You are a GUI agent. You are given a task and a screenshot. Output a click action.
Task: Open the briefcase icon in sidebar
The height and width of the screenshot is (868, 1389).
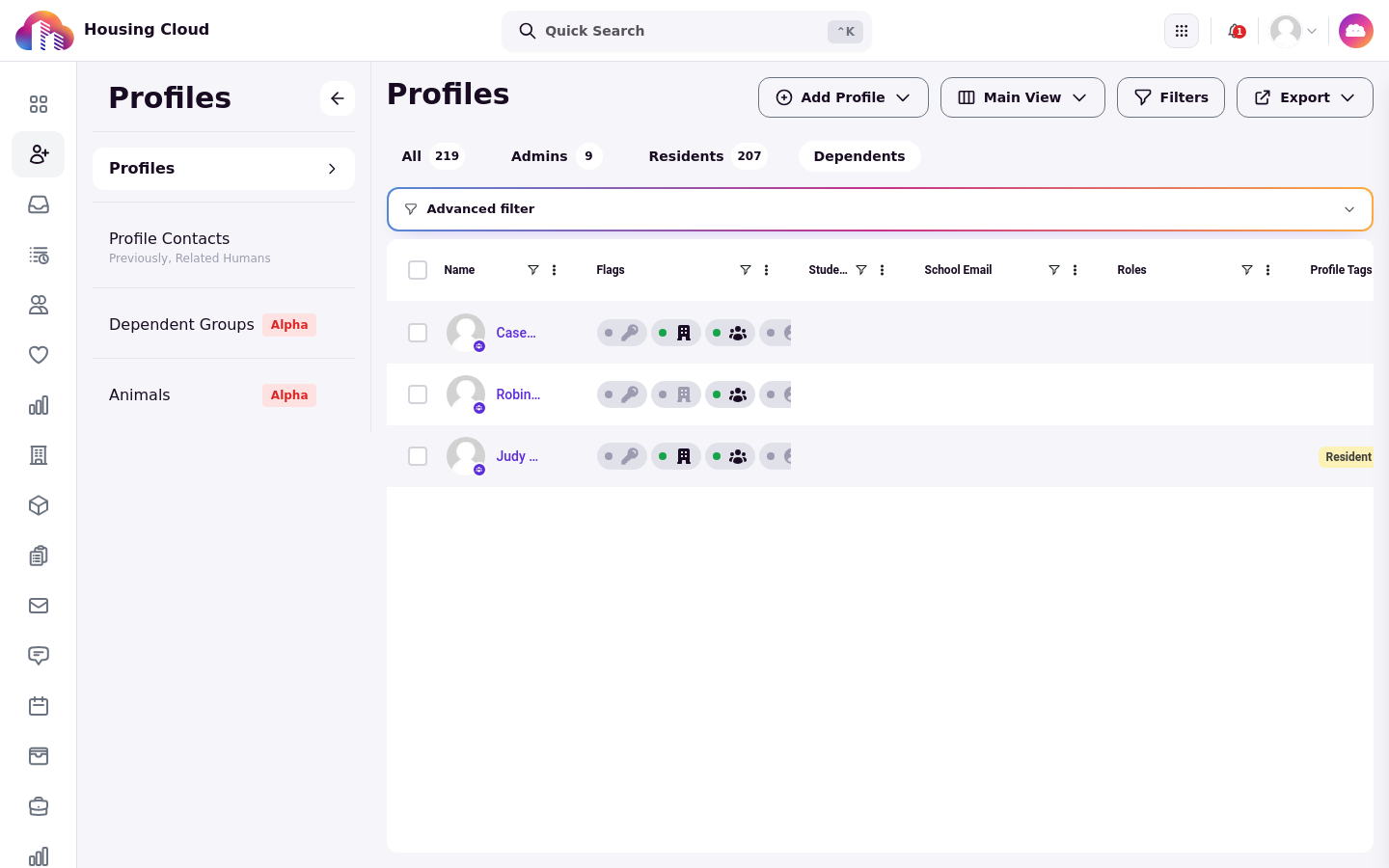[39, 806]
